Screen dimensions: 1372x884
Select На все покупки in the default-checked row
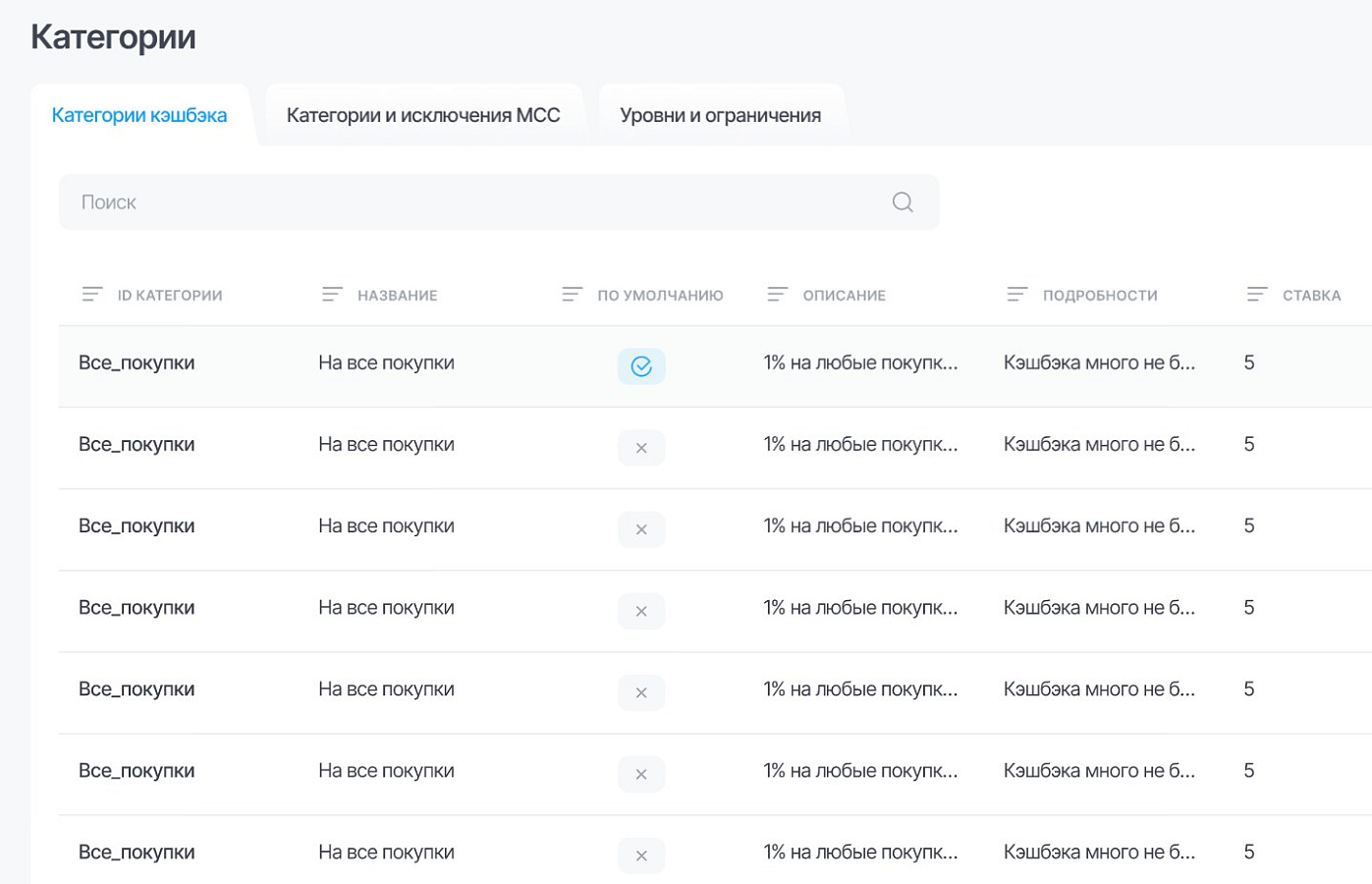(386, 363)
